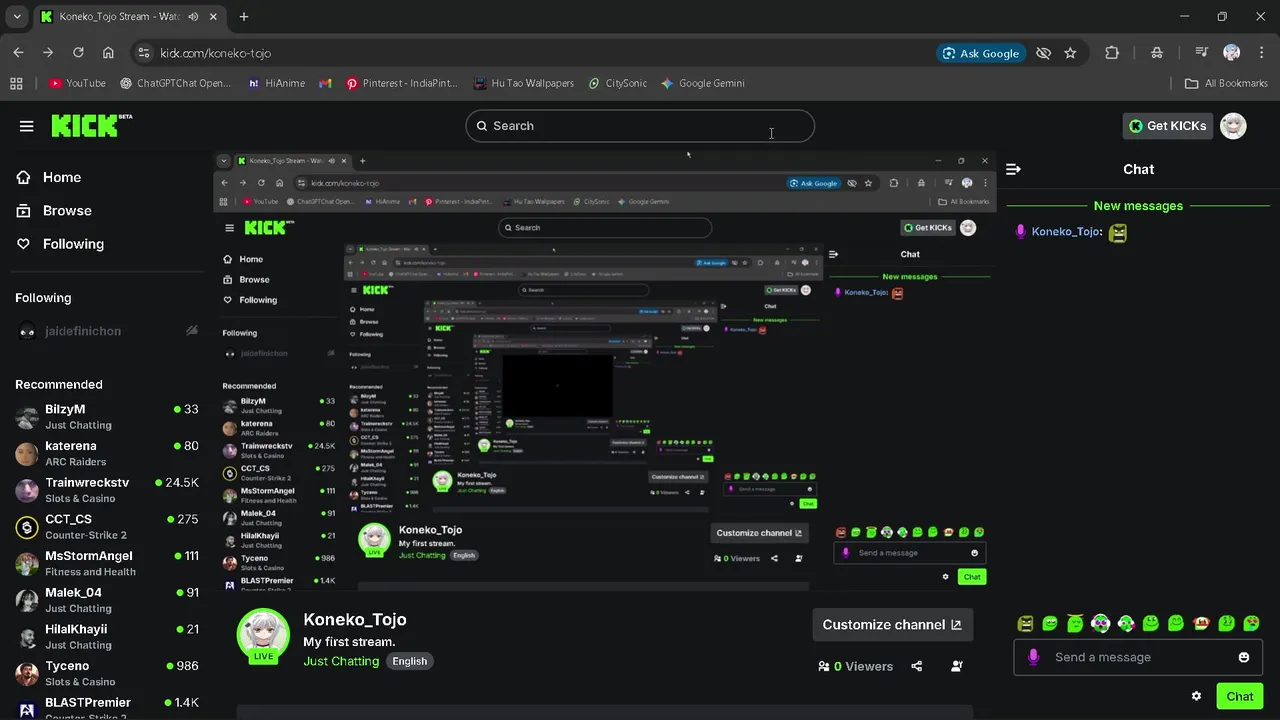Click the Send a message field

click(1138, 657)
